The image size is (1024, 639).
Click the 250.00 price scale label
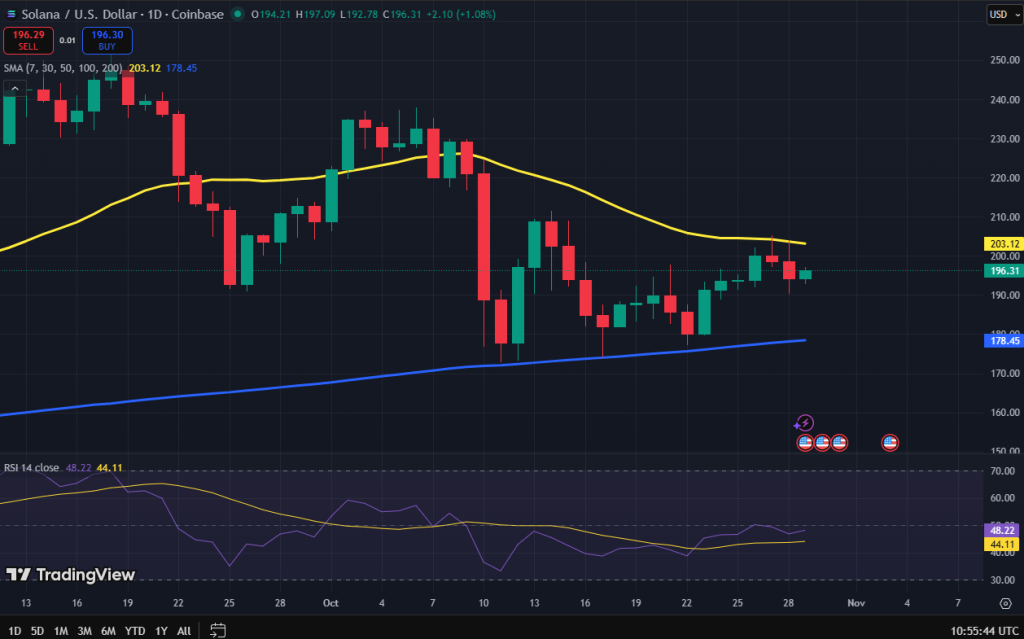(x=1004, y=60)
